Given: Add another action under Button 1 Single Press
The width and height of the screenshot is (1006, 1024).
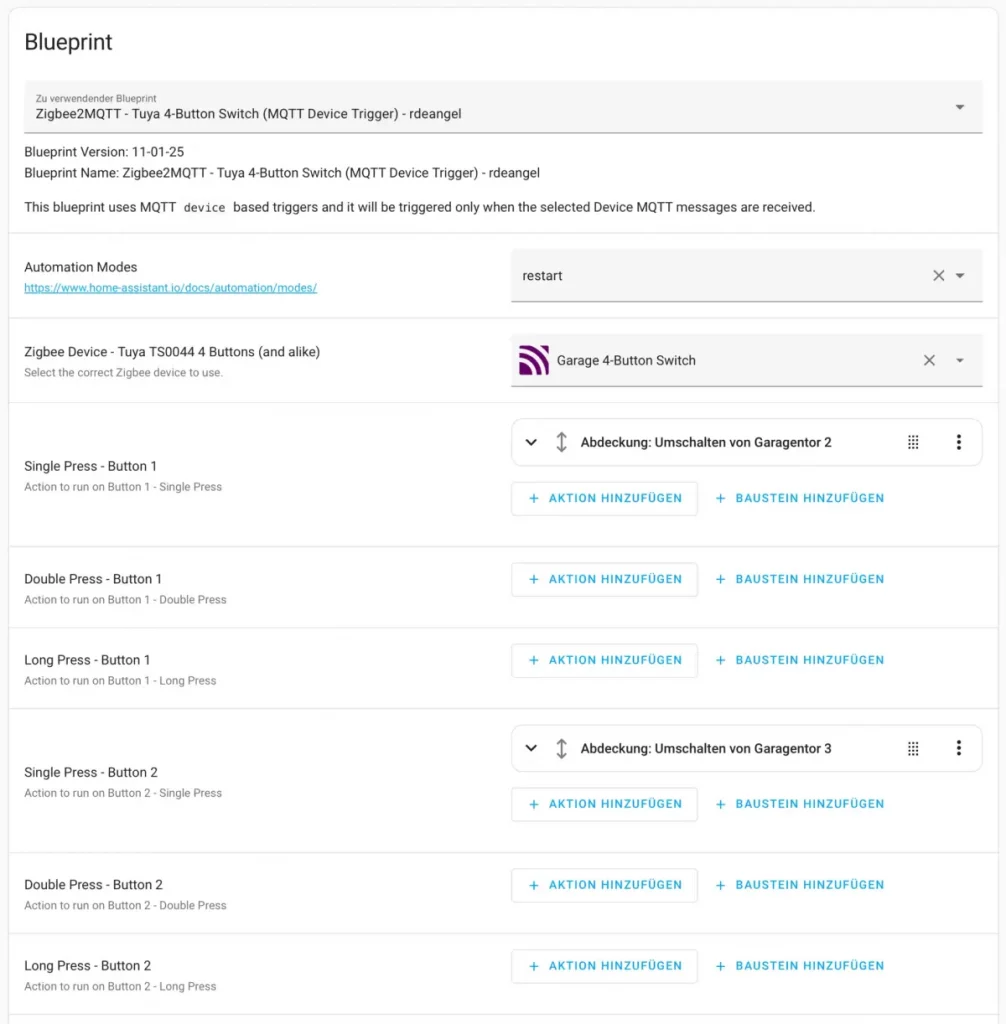Looking at the screenshot, I should (x=604, y=498).
